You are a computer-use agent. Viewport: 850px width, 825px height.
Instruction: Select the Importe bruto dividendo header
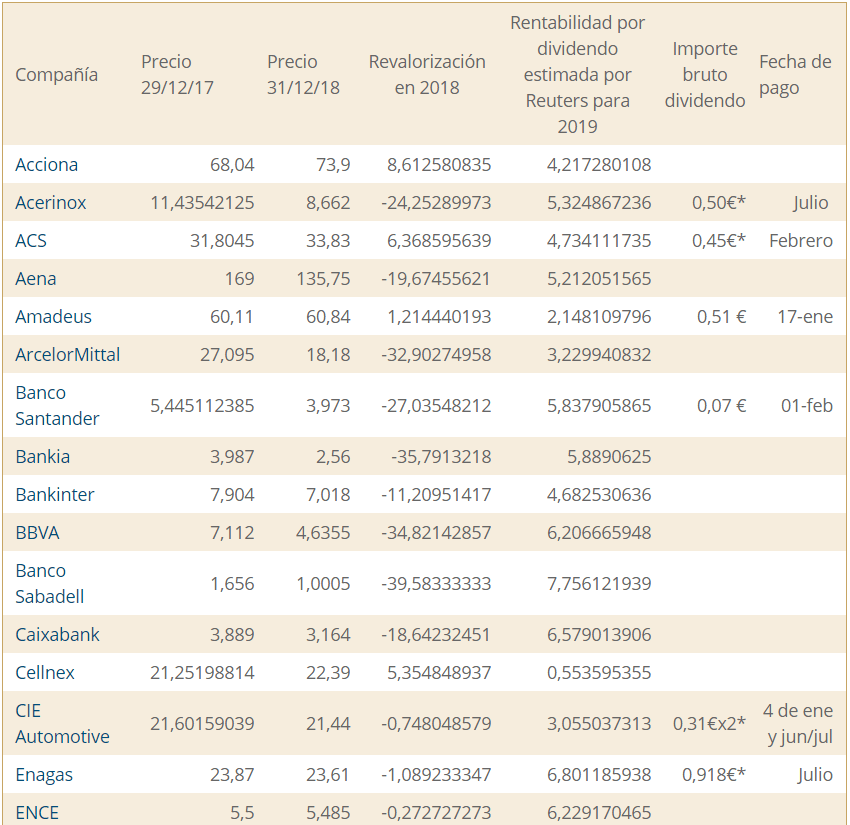(x=705, y=75)
